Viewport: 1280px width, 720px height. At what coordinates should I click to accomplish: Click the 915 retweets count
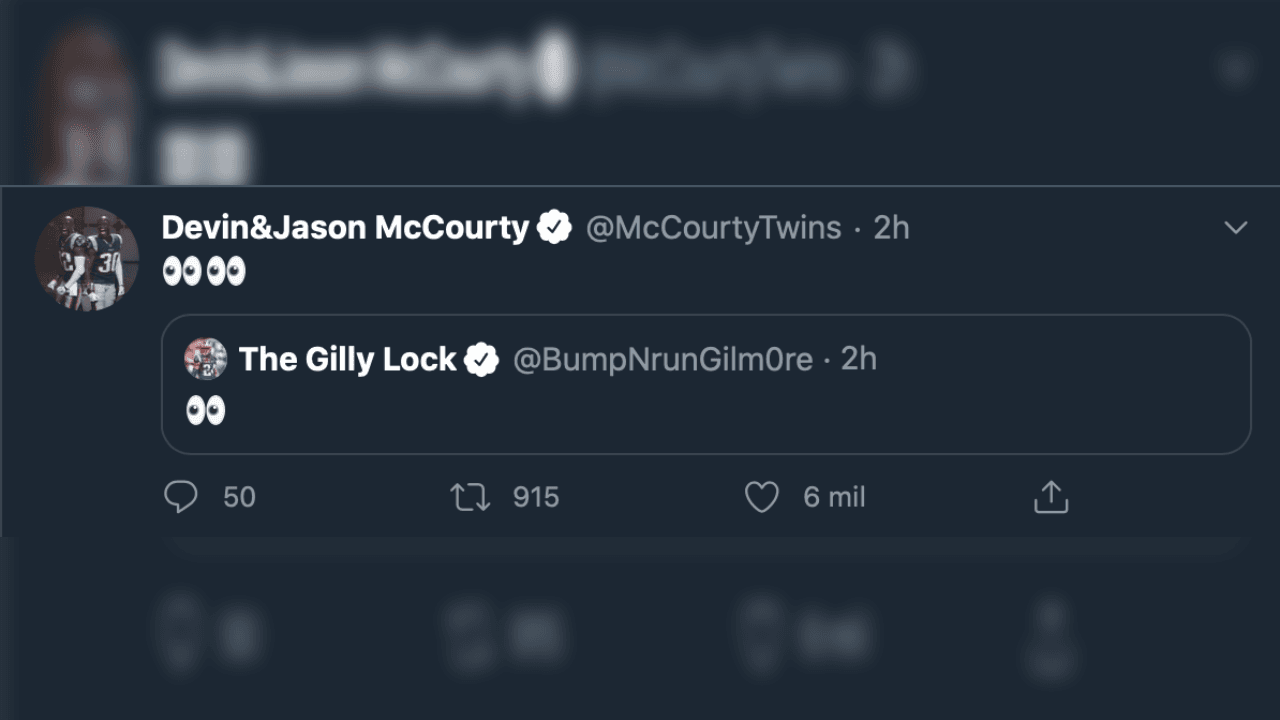(536, 497)
